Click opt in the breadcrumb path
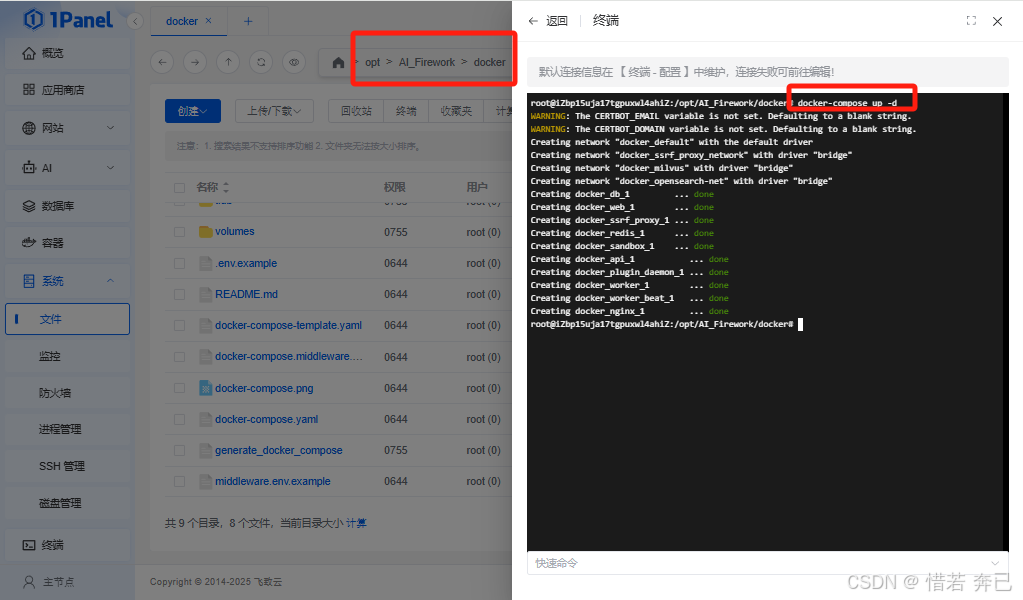This screenshot has height=600, width=1023. pyautogui.click(x=373, y=62)
